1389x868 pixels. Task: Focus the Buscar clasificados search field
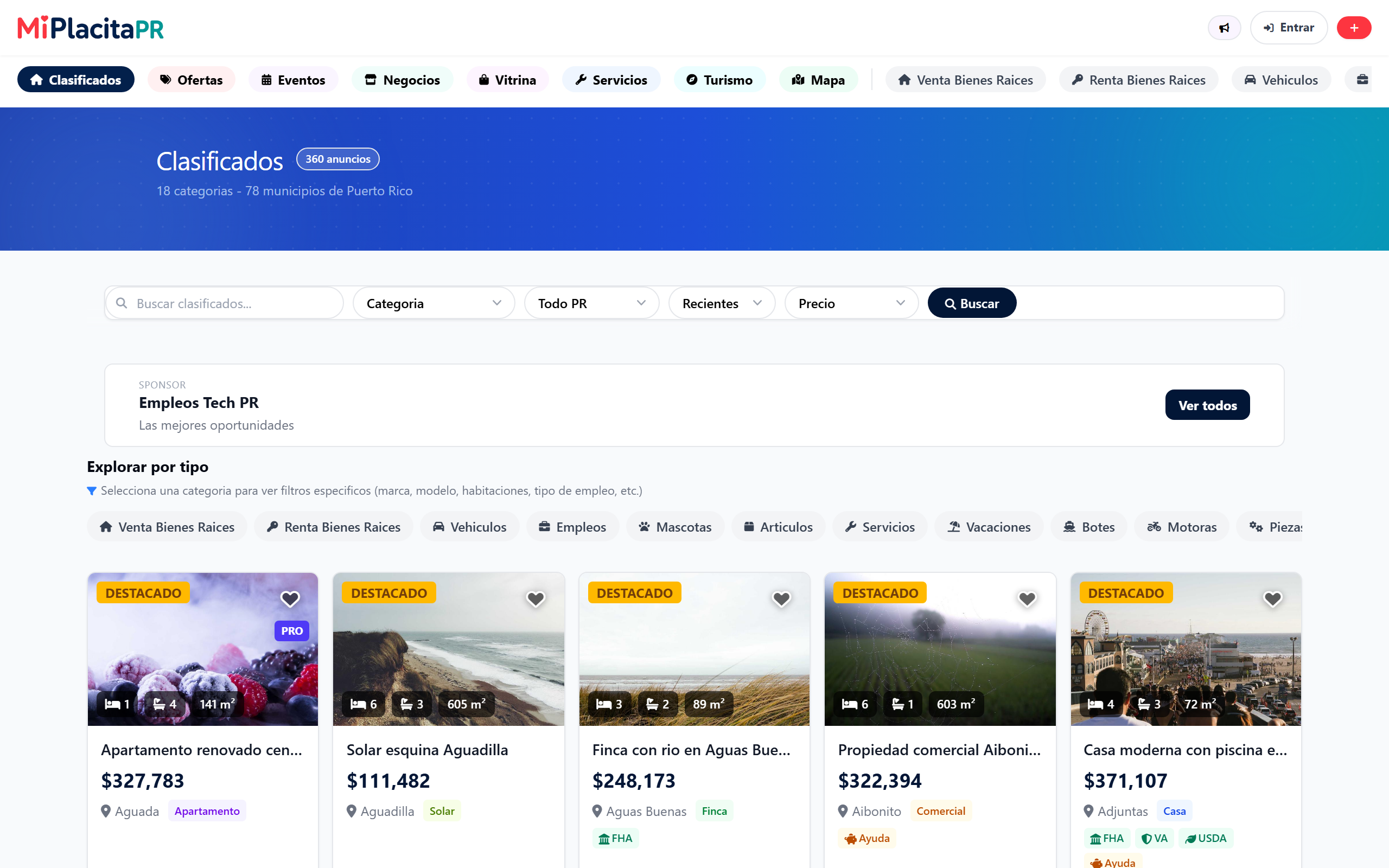coord(225,303)
